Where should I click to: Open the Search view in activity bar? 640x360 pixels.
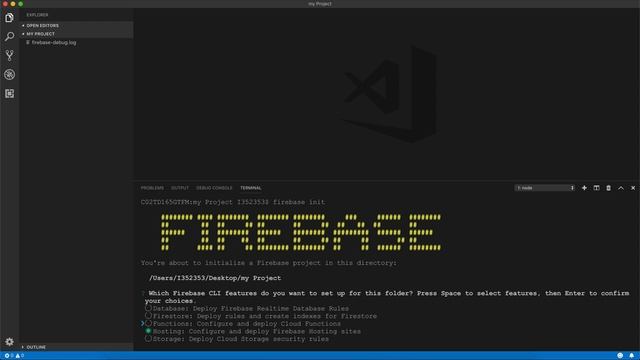[x=9, y=36]
